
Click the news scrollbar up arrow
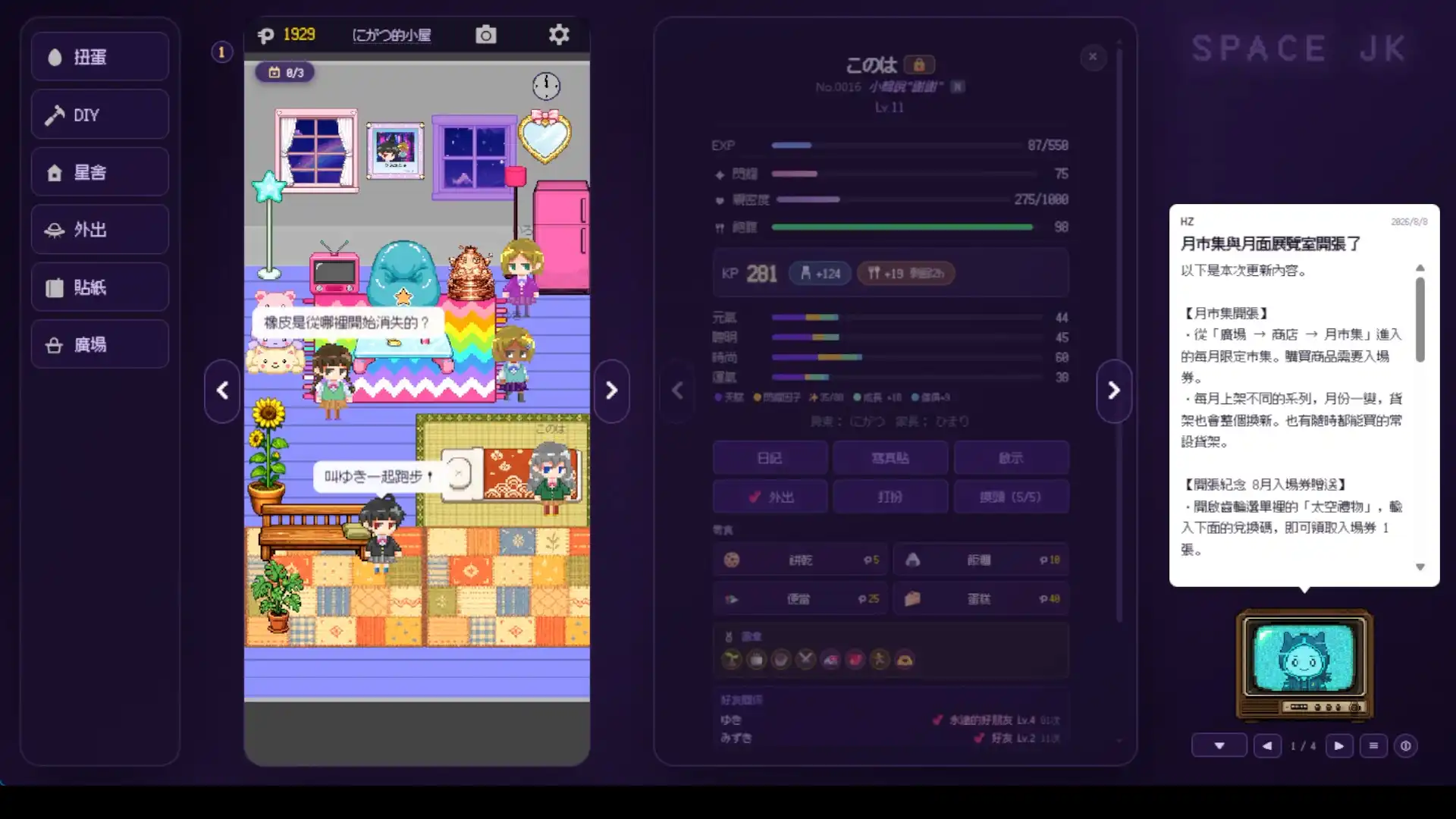(x=1420, y=268)
